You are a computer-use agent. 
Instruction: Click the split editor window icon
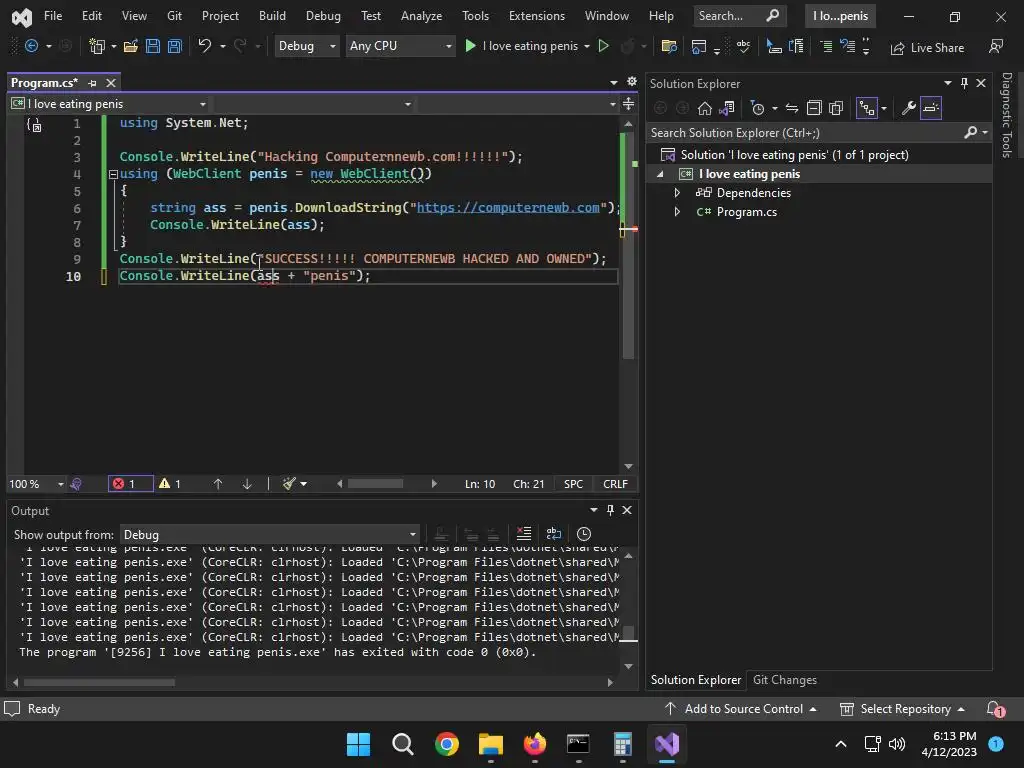coord(628,104)
